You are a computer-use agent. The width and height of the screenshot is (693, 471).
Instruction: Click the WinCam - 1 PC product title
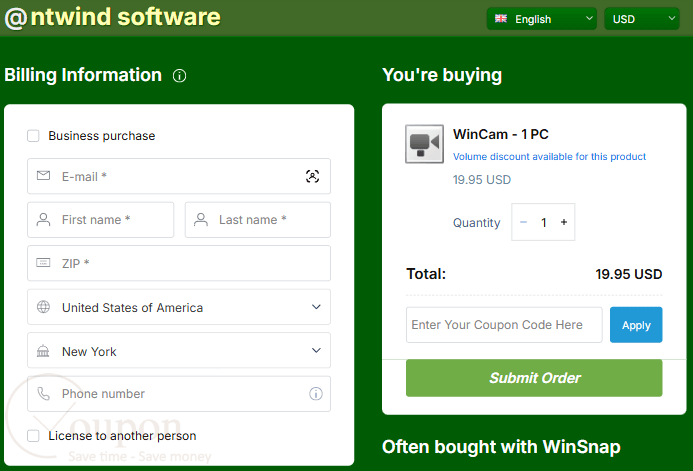point(501,134)
